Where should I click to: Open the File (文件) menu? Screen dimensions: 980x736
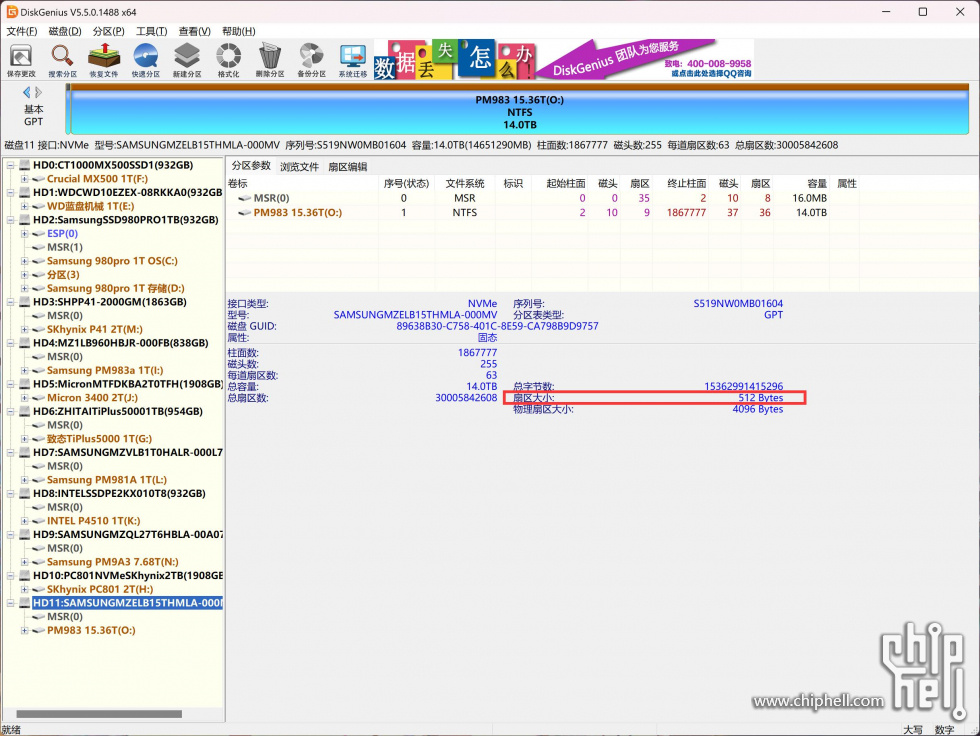click(22, 31)
